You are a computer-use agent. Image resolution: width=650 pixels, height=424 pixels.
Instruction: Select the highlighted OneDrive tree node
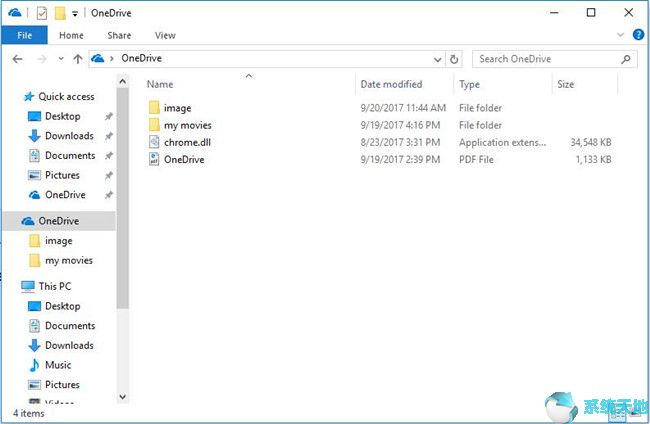59,221
